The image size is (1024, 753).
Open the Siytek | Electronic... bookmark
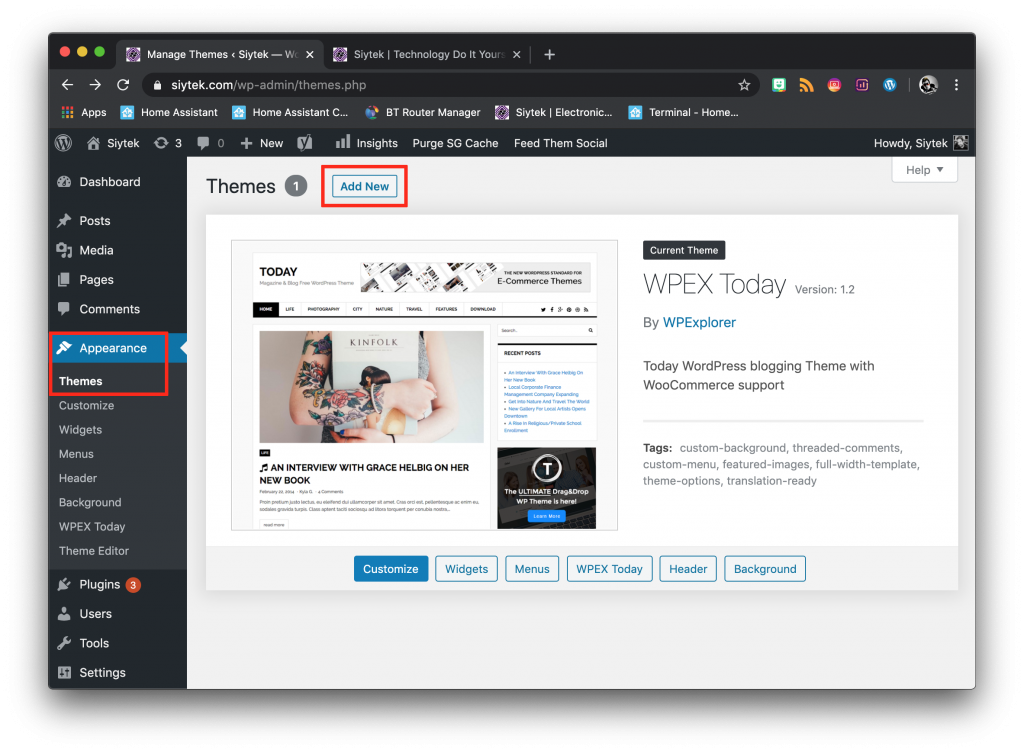pyautogui.click(x=554, y=112)
